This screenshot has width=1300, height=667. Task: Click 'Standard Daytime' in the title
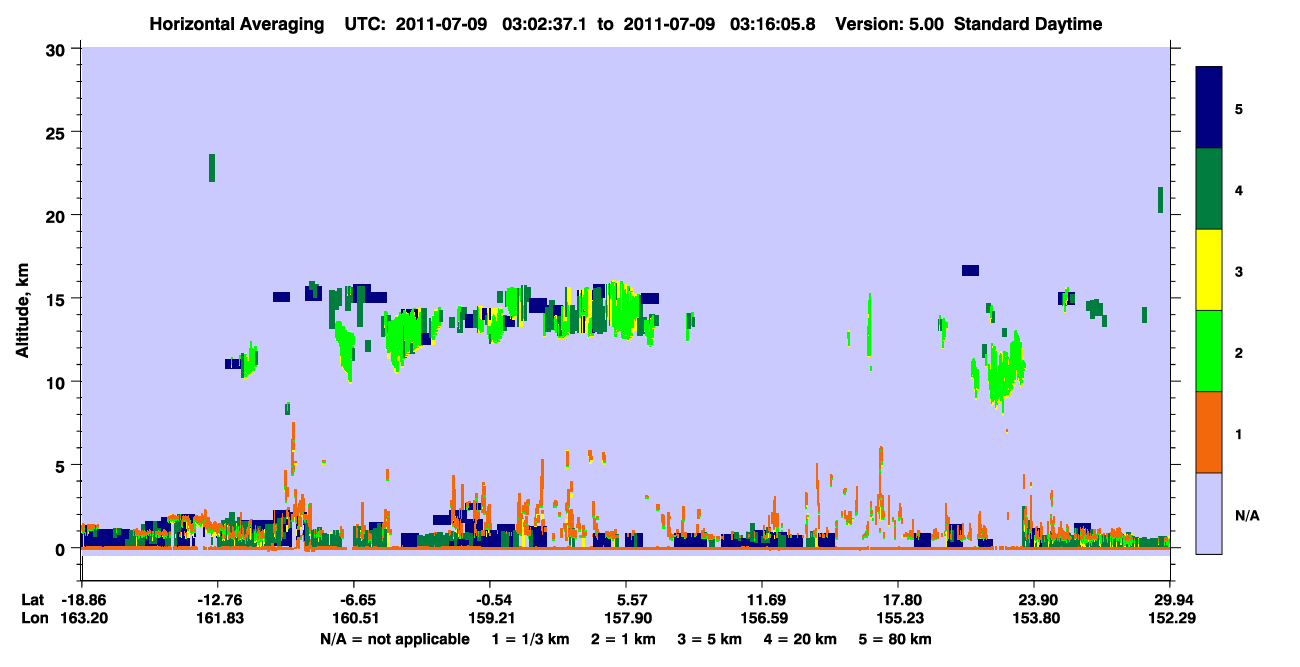coord(1028,24)
